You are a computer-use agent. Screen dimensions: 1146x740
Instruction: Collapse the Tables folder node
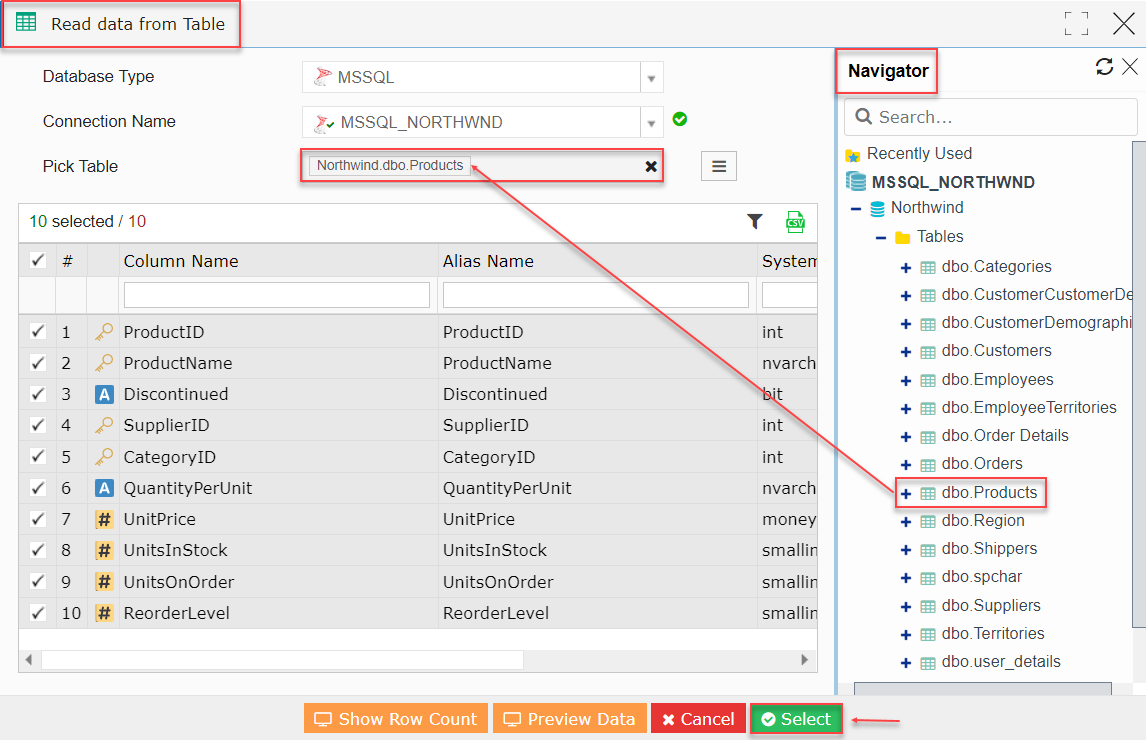[881, 238]
